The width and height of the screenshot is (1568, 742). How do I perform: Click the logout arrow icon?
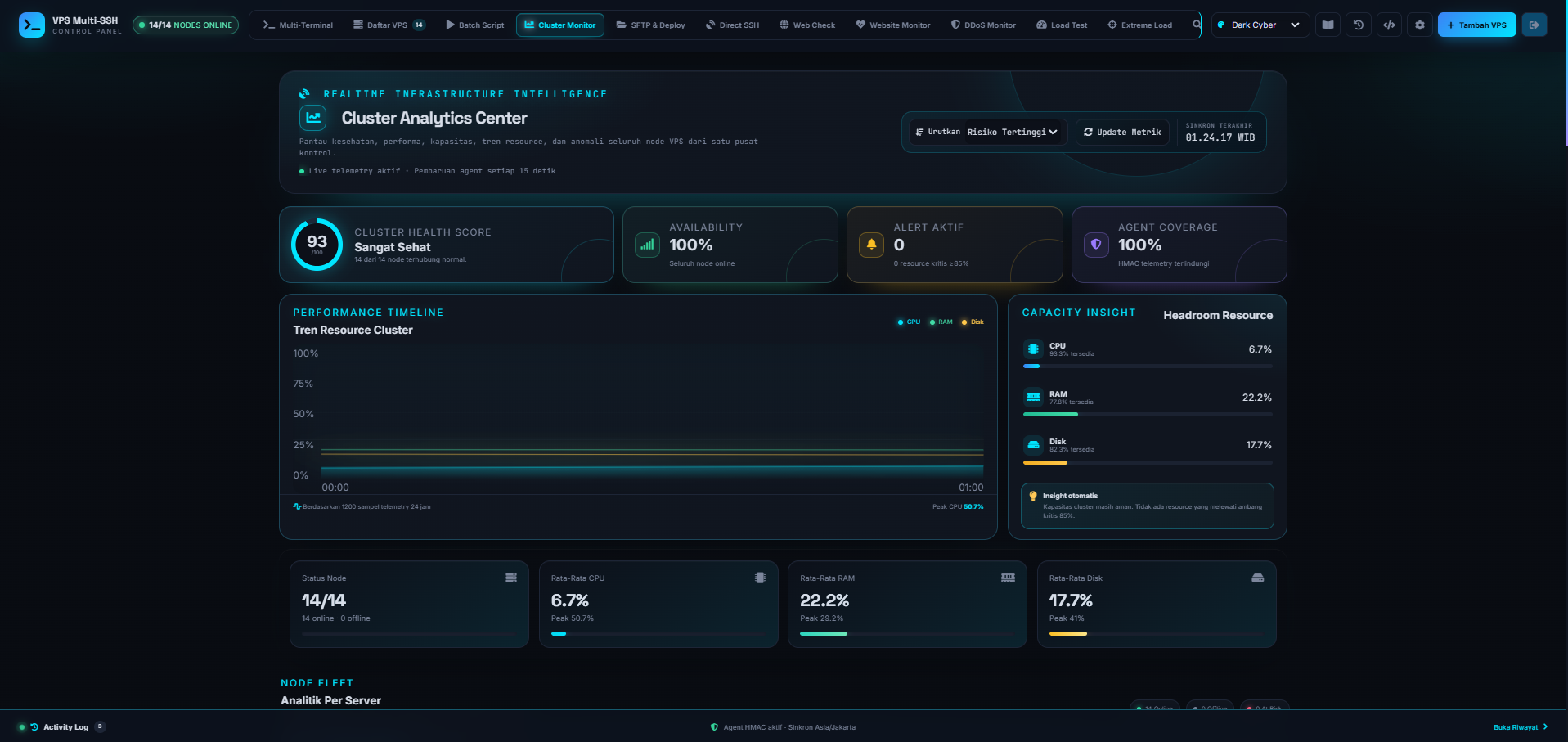pos(1534,25)
